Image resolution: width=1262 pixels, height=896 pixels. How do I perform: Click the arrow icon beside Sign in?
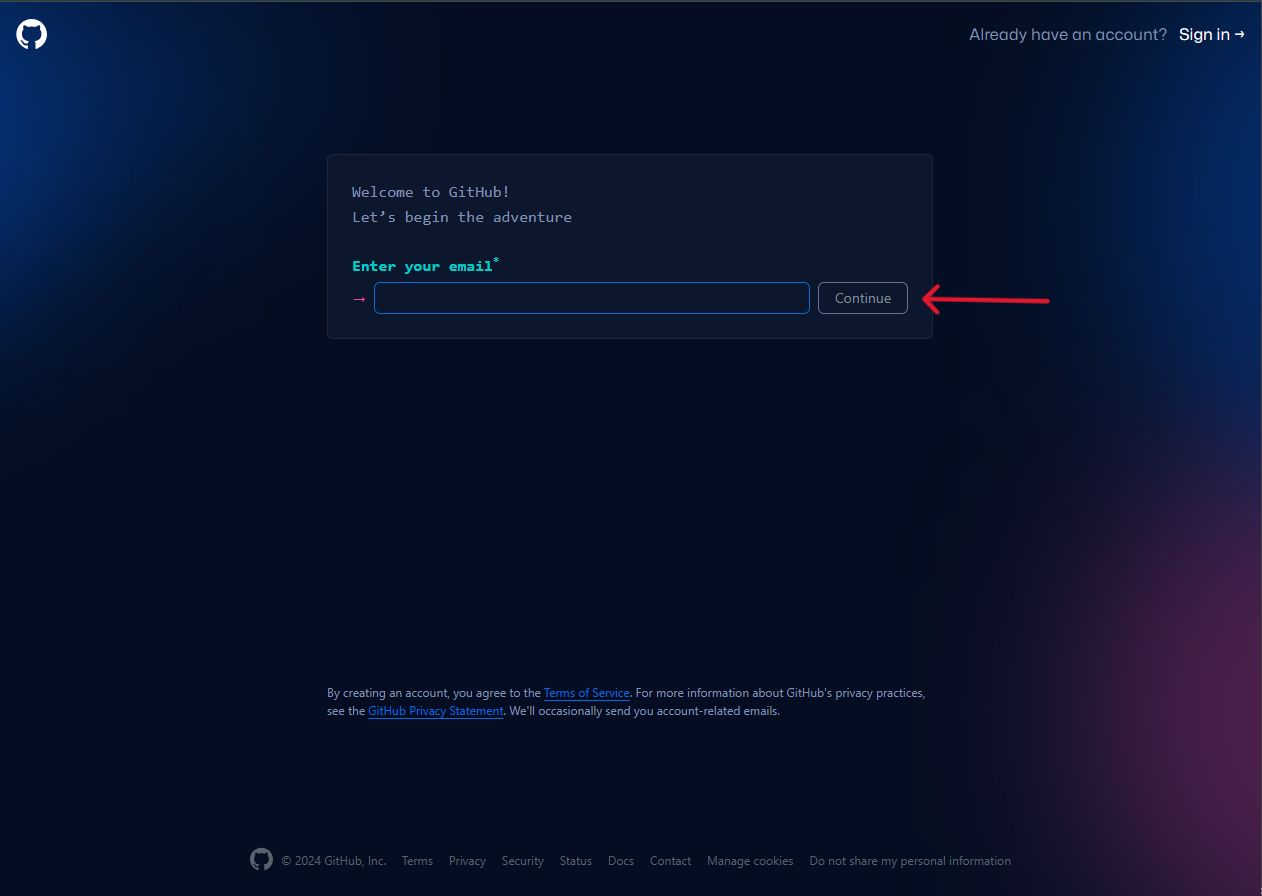click(1240, 34)
